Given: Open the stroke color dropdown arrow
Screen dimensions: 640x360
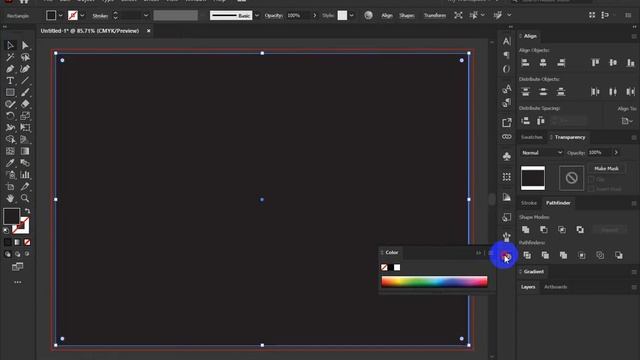Looking at the screenshot, I should (x=82, y=16).
